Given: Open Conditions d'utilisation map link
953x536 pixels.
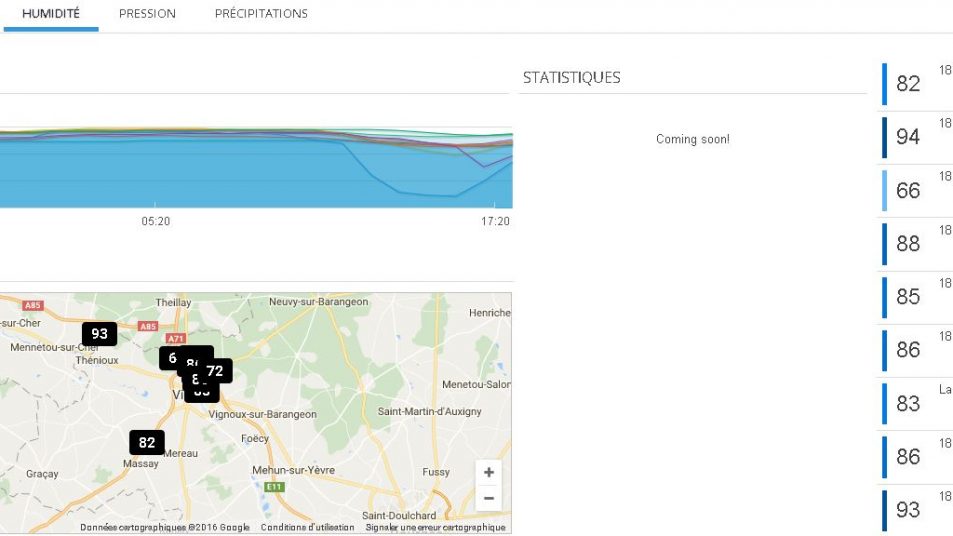Looking at the screenshot, I should (307, 528).
